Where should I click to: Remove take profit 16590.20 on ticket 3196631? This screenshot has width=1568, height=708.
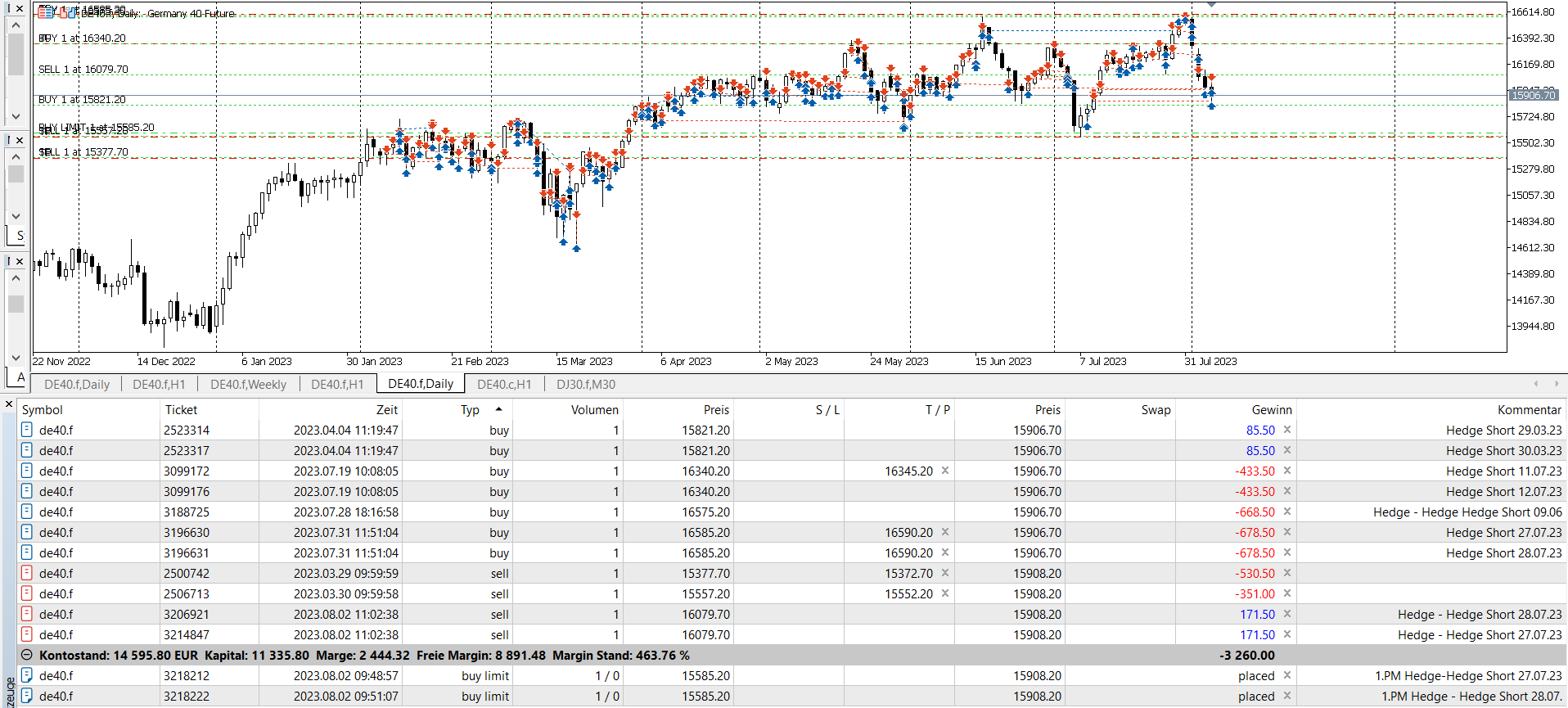(944, 552)
